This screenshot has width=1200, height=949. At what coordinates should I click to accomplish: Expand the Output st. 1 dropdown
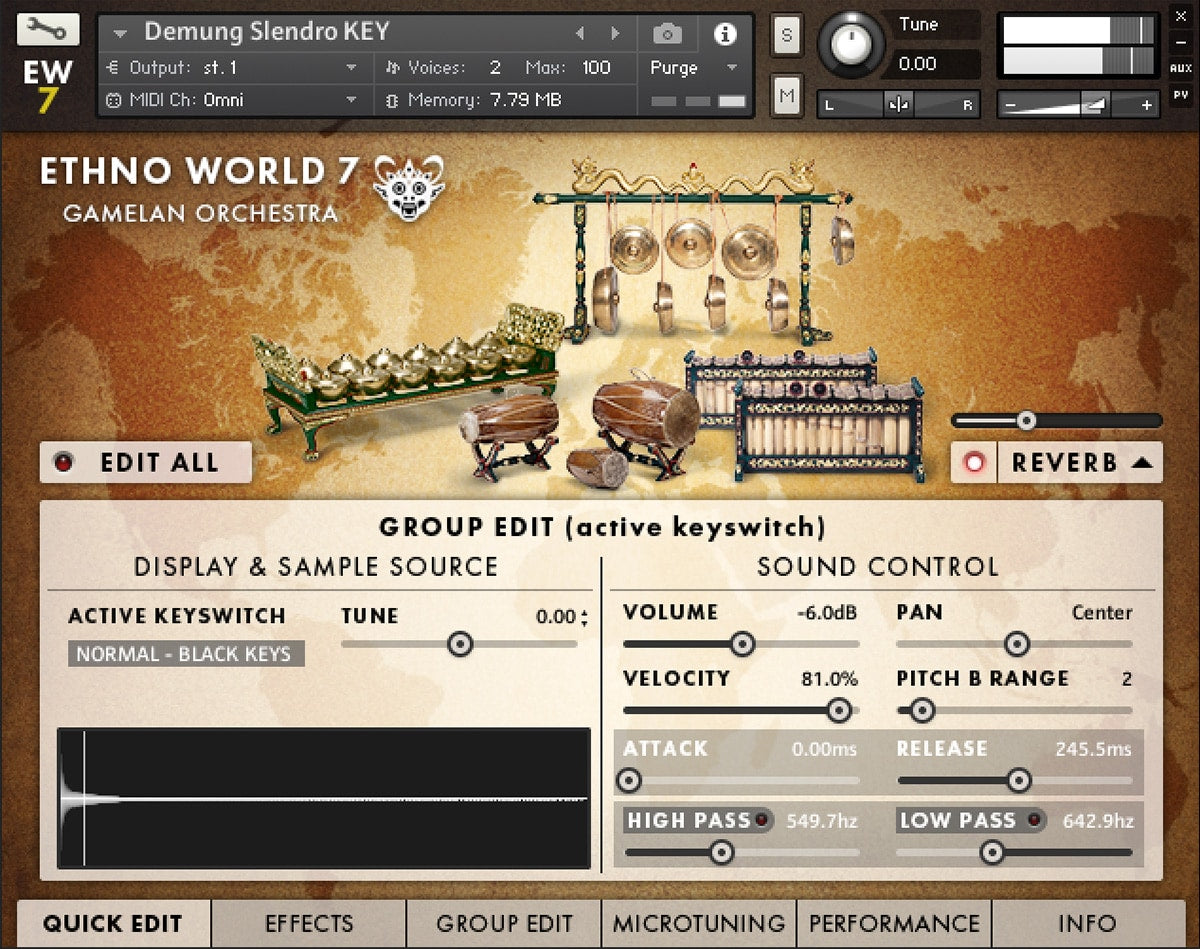pos(351,68)
